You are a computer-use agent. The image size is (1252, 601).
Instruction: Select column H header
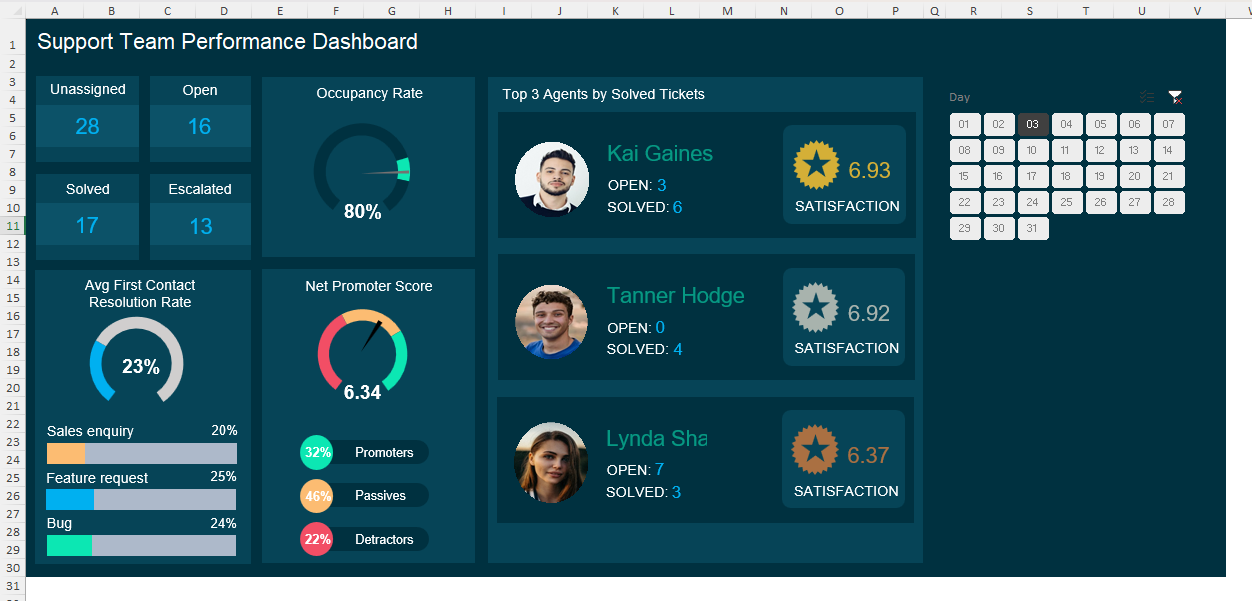pos(447,10)
